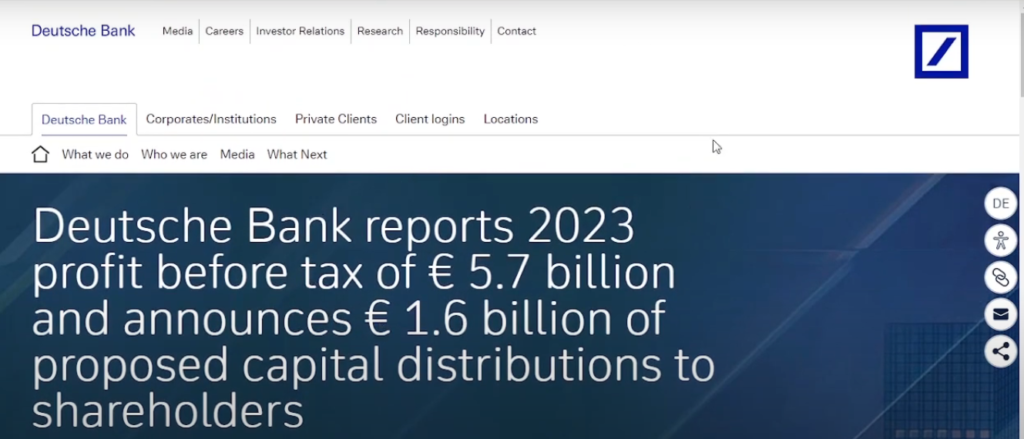Click the Contact link
Viewport: 1024px width, 439px height.
[516, 31]
